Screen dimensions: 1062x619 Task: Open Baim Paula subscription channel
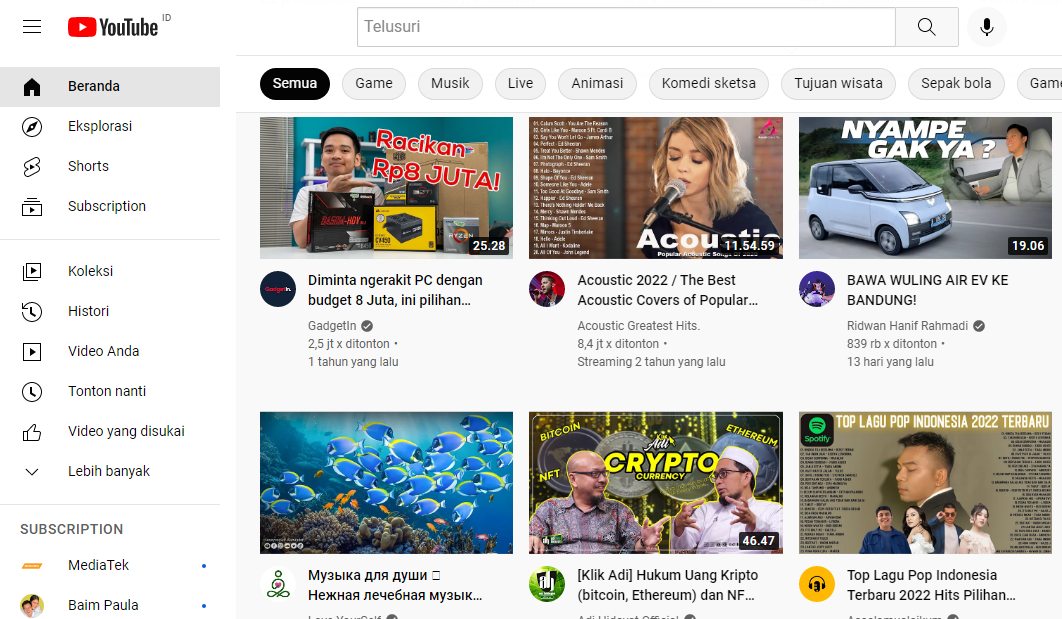pos(110,605)
